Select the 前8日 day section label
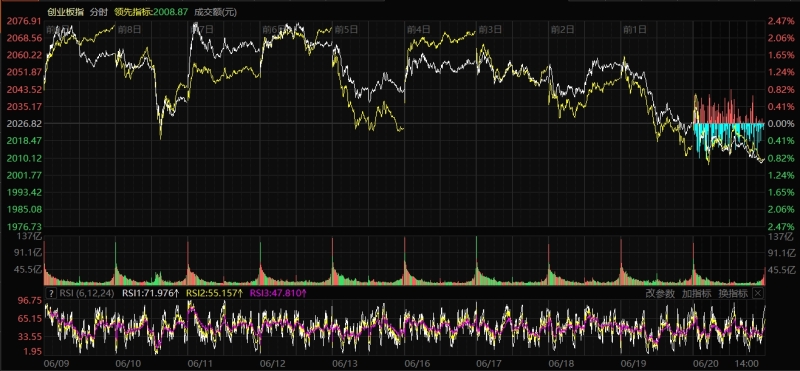Viewport: 800px width, 371px height. pyautogui.click(x=129, y=30)
